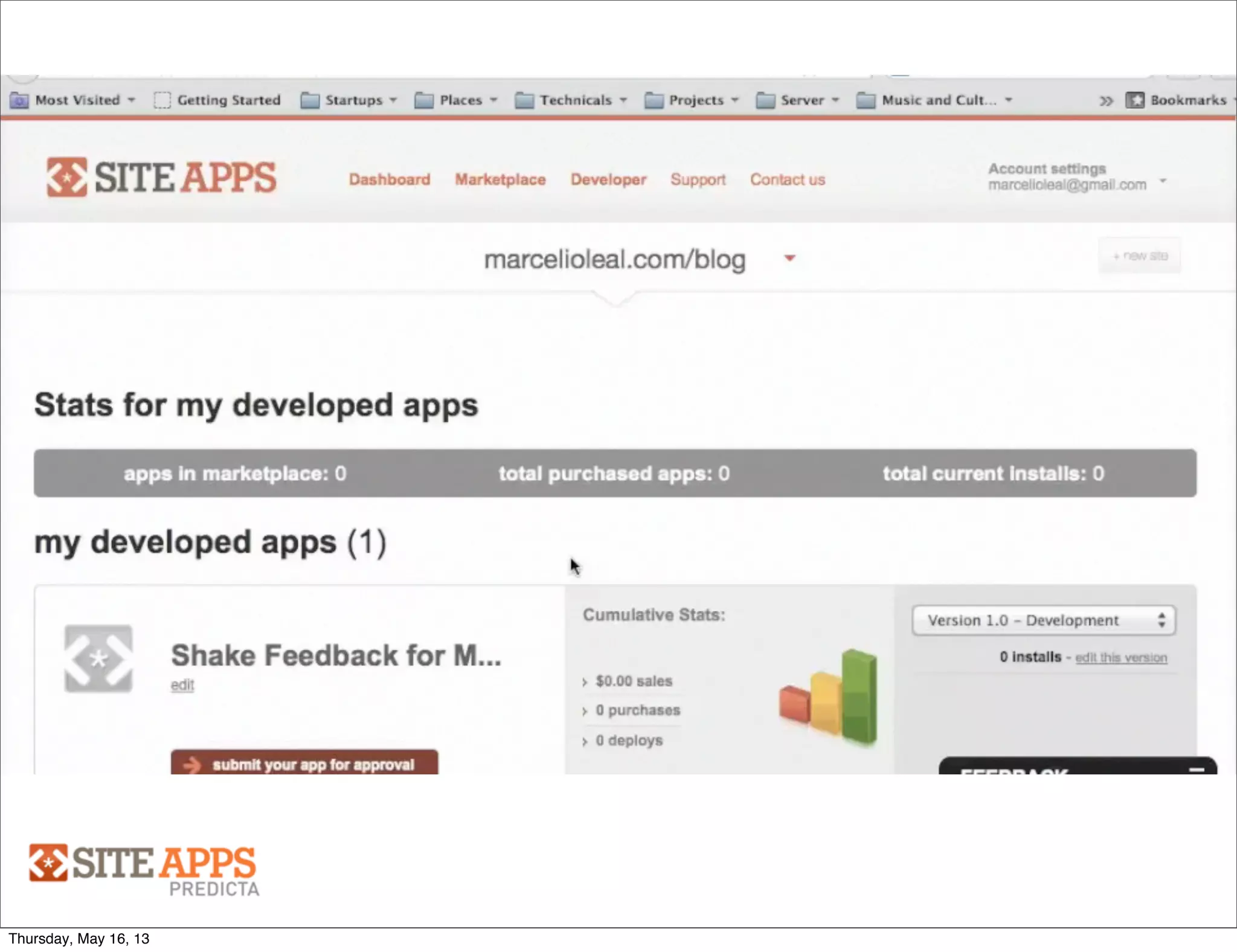Switch to the Developer nav item
This screenshot has width=1237, height=952.
coord(608,179)
